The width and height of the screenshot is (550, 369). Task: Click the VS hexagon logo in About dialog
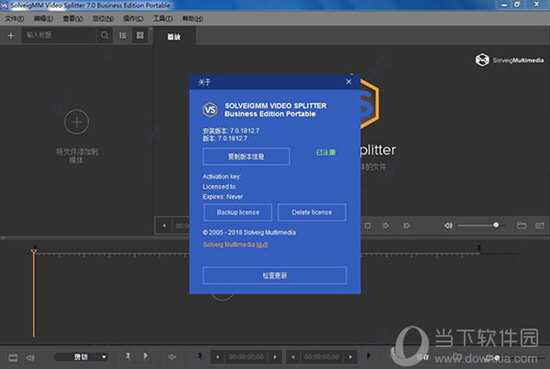point(210,110)
